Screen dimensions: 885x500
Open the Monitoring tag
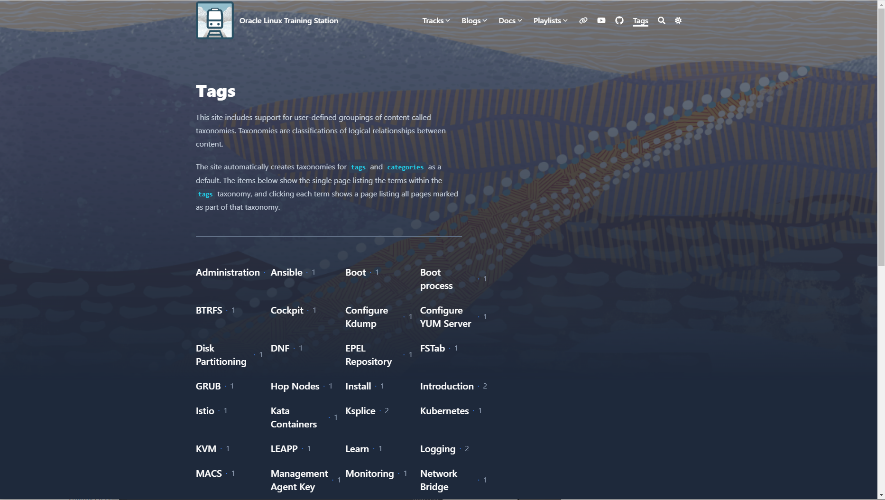point(370,474)
